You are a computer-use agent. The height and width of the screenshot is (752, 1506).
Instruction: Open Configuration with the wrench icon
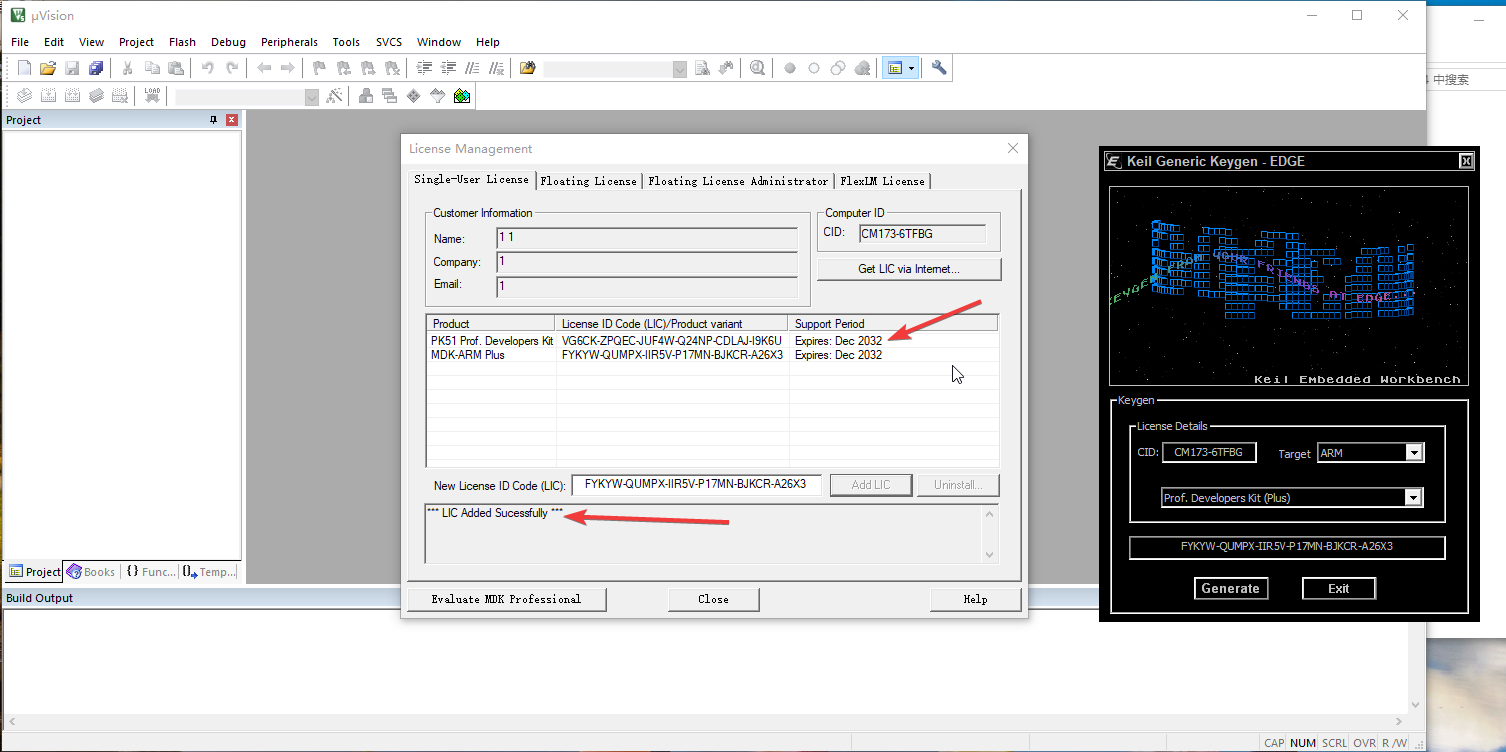(939, 68)
